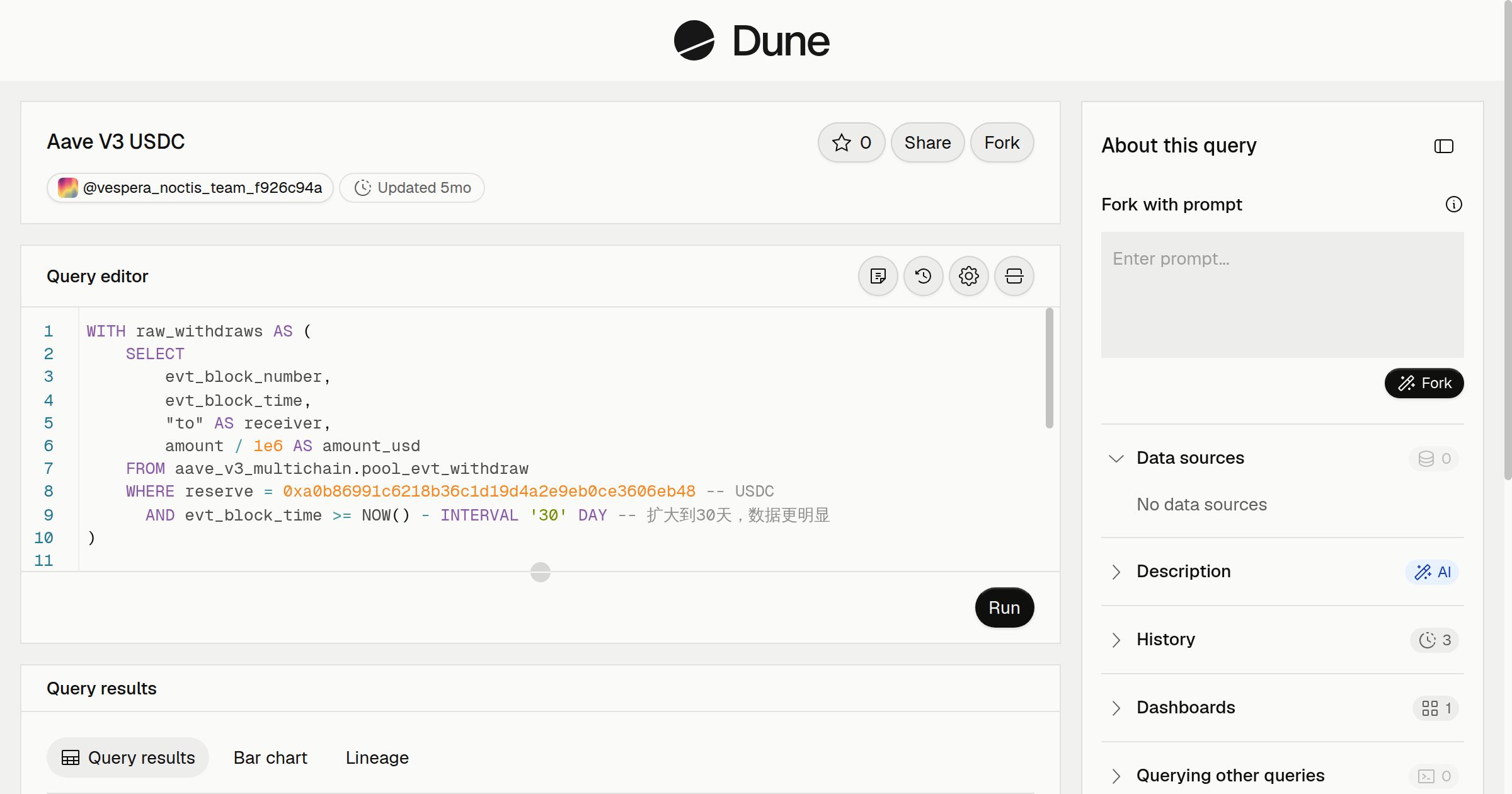The width and height of the screenshot is (1512, 794).
Task: Click the USDC contract address in line 8
Action: 489,492
